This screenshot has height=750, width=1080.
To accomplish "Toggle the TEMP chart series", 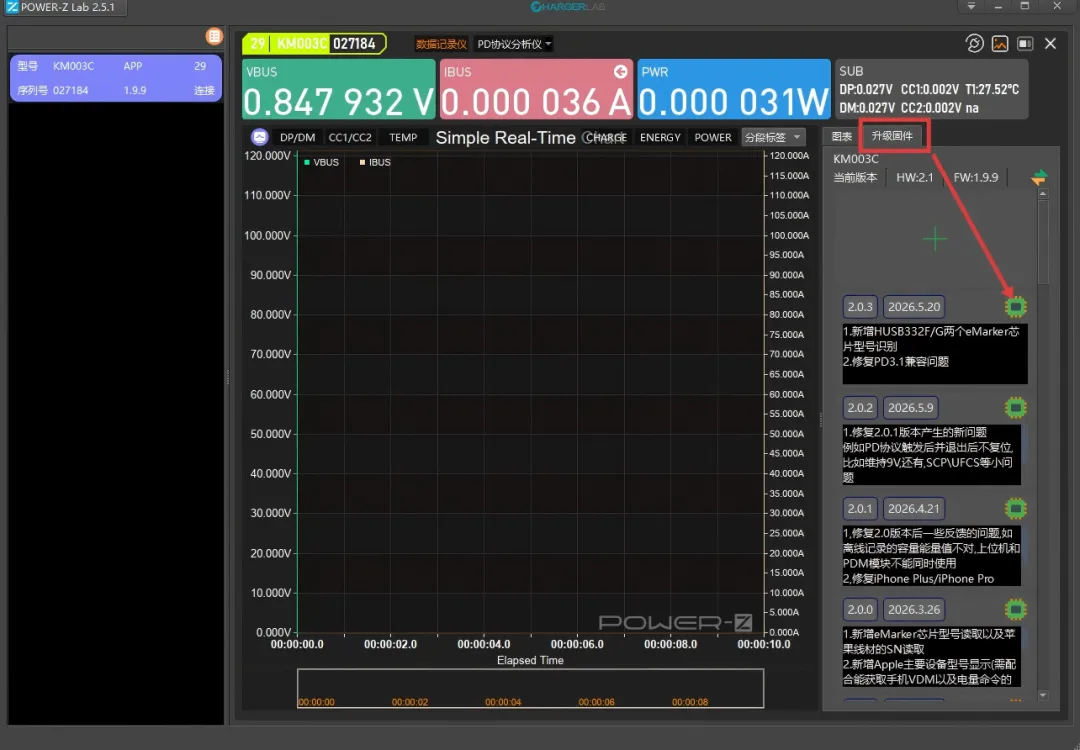I will point(403,138).
